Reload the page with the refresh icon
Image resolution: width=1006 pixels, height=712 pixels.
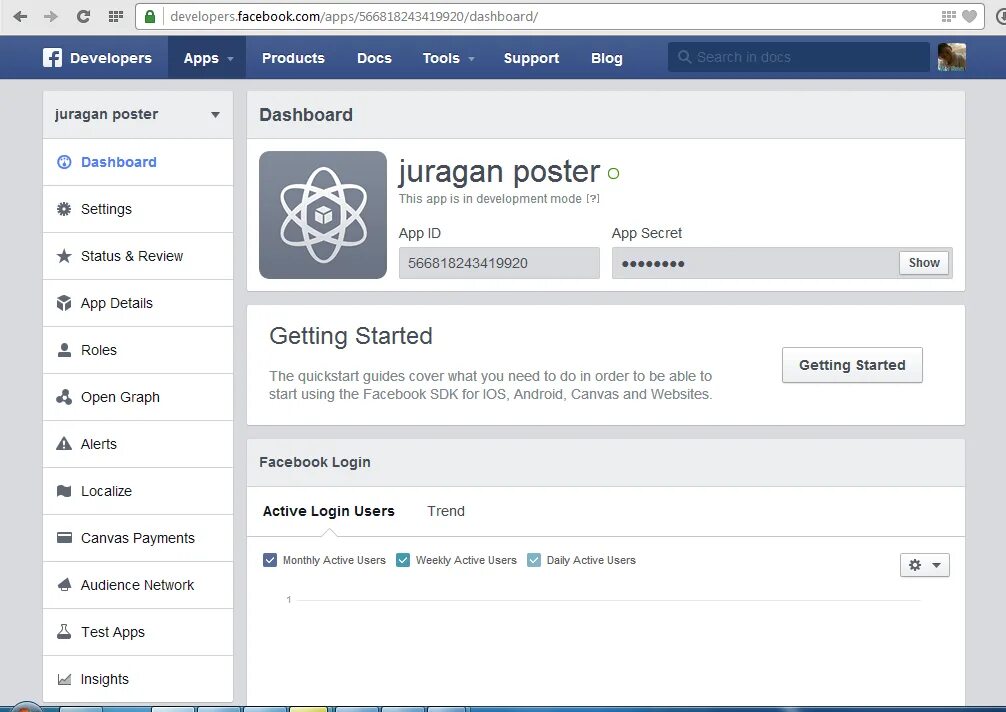pos(83,16)
